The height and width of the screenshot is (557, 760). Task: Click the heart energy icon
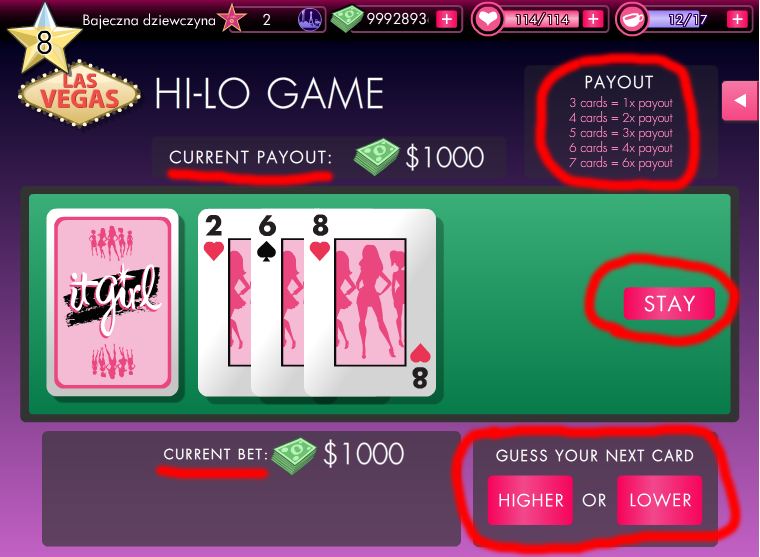point(488,19)
